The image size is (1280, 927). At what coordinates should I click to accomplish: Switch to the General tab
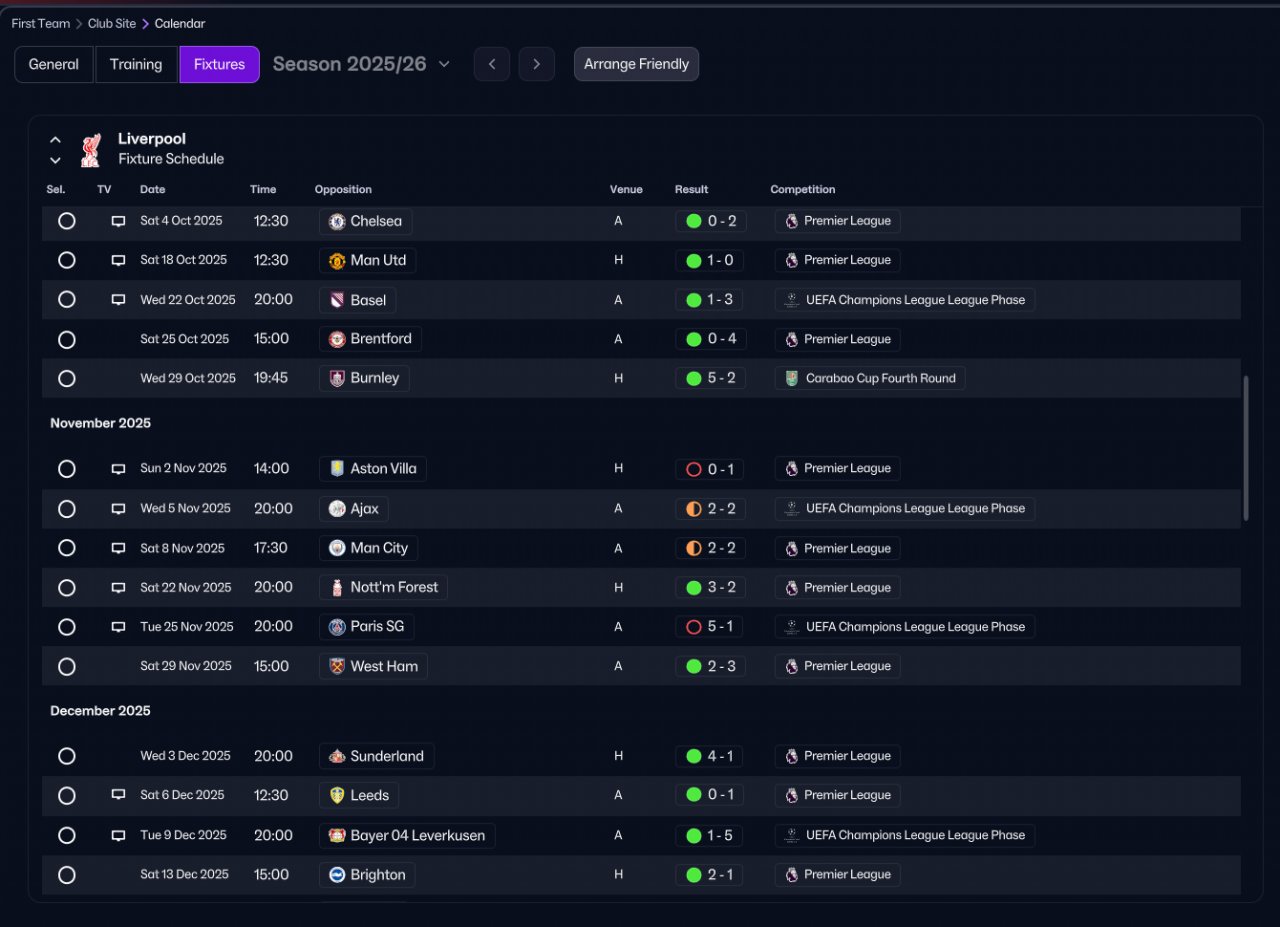point(54,64)
